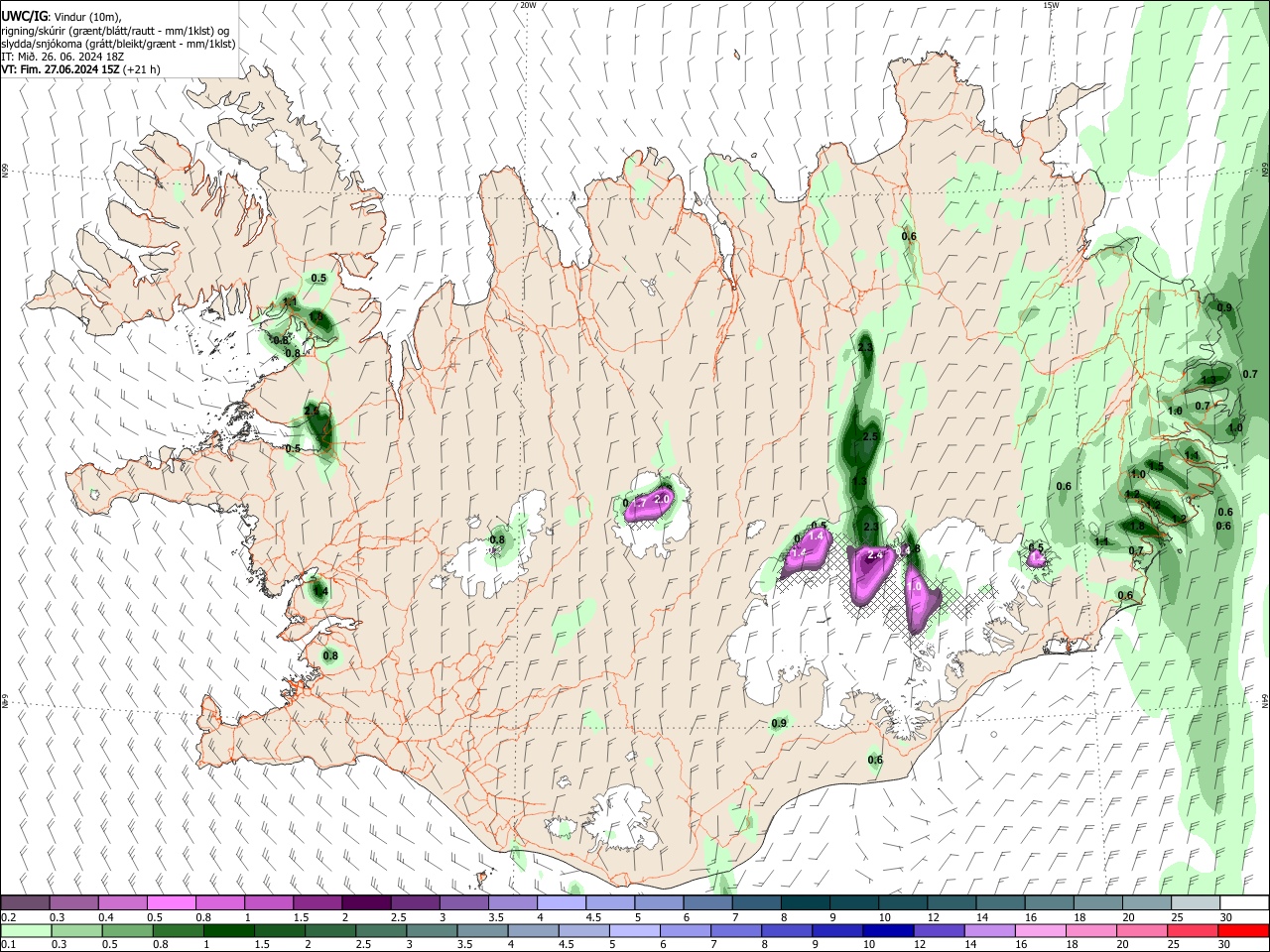Click the 0.8 value on Langjökull glacier
The height and width of the screenshot is (952, 1270).
tap(497, 540)
